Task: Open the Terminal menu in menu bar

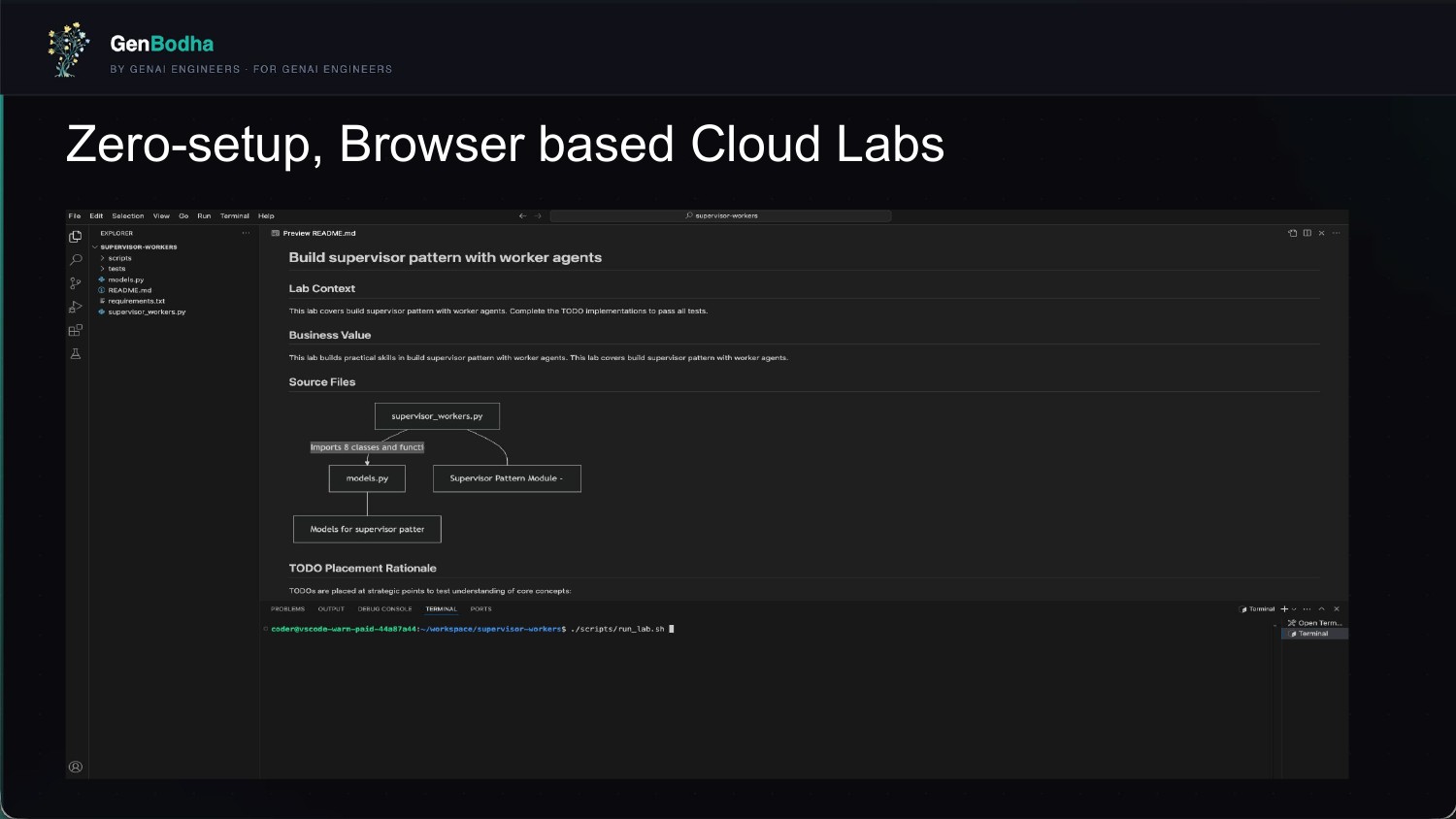Action: [234, 216]
